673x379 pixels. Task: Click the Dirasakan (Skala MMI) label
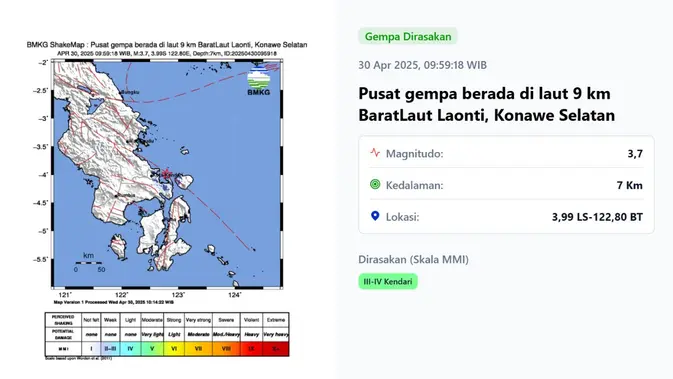[413, 260]
